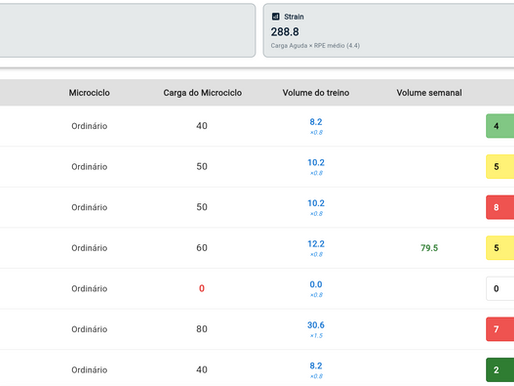Viewport: 514px width, 386px height.
Task: Click the red RPE 8 box
Action: point(500,207)
